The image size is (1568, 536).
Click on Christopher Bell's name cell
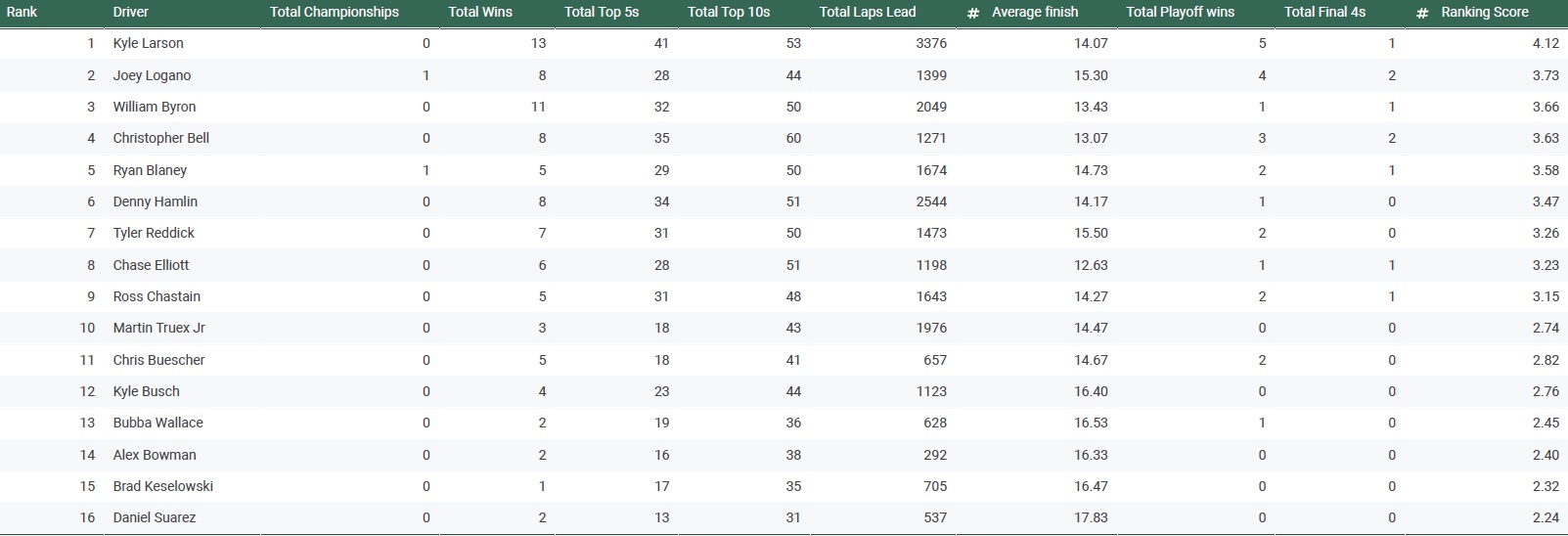160,138
